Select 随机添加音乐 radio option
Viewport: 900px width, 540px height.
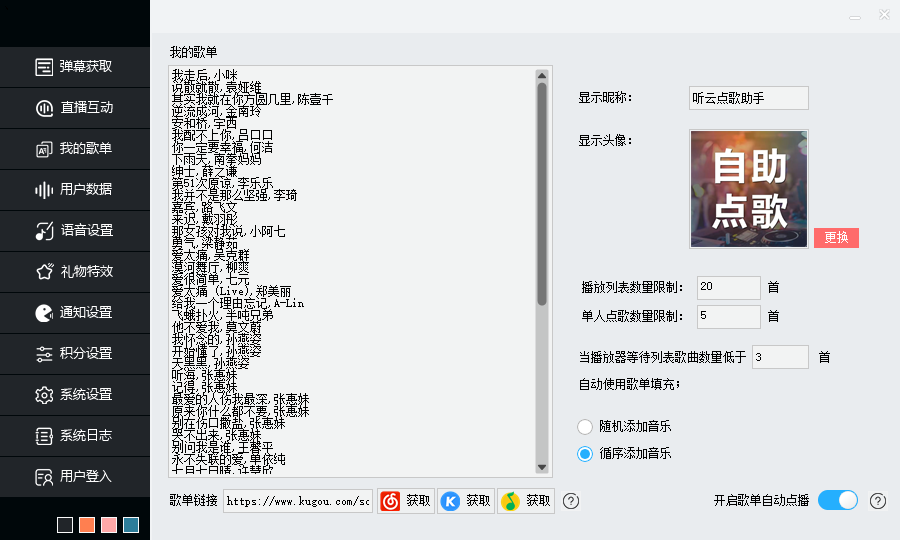pos(585,426)
